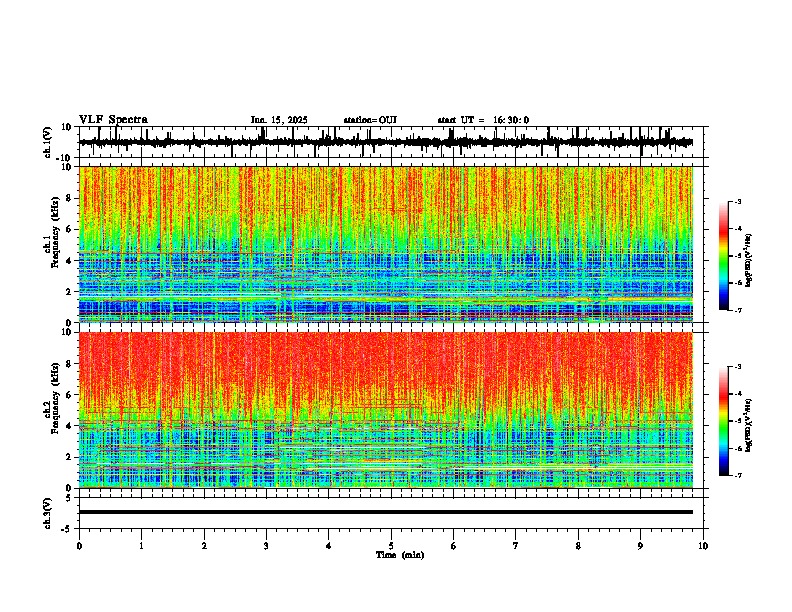
Task: Click time axis tick label '3'
Action: click(x=266, y=546)
